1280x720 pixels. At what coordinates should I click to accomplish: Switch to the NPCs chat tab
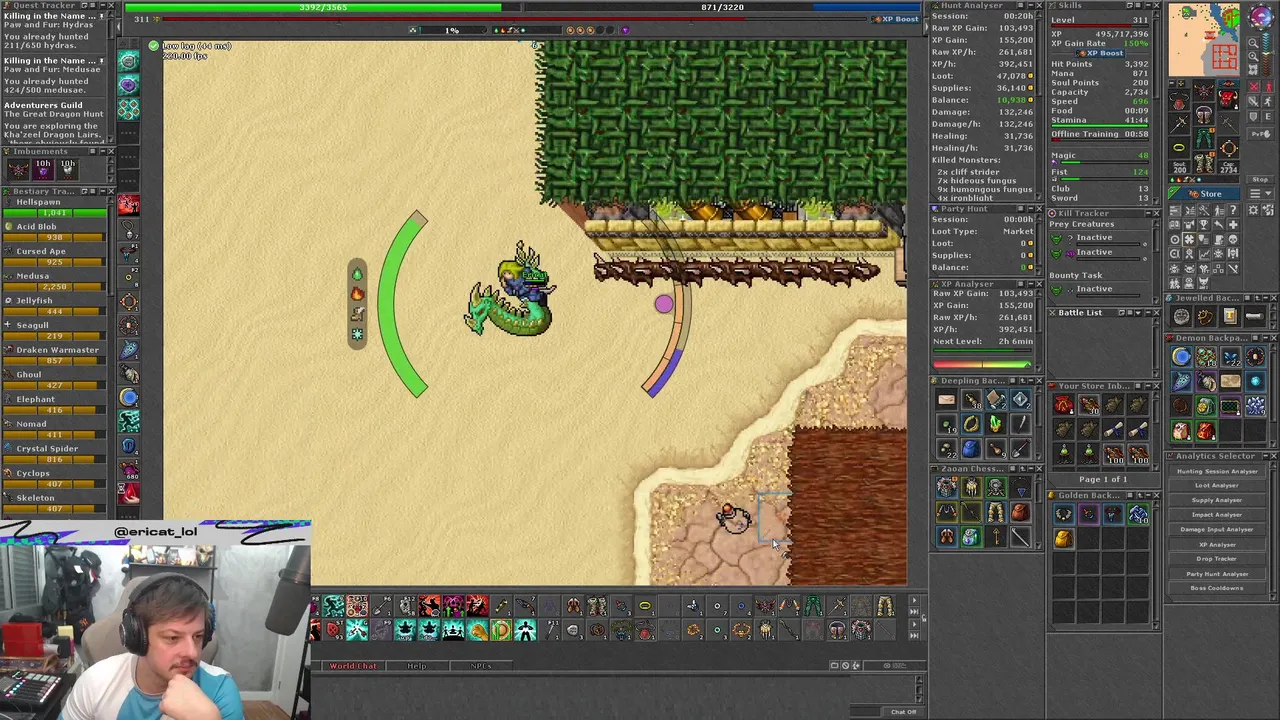pyautogui.click(x=480, y=666)
